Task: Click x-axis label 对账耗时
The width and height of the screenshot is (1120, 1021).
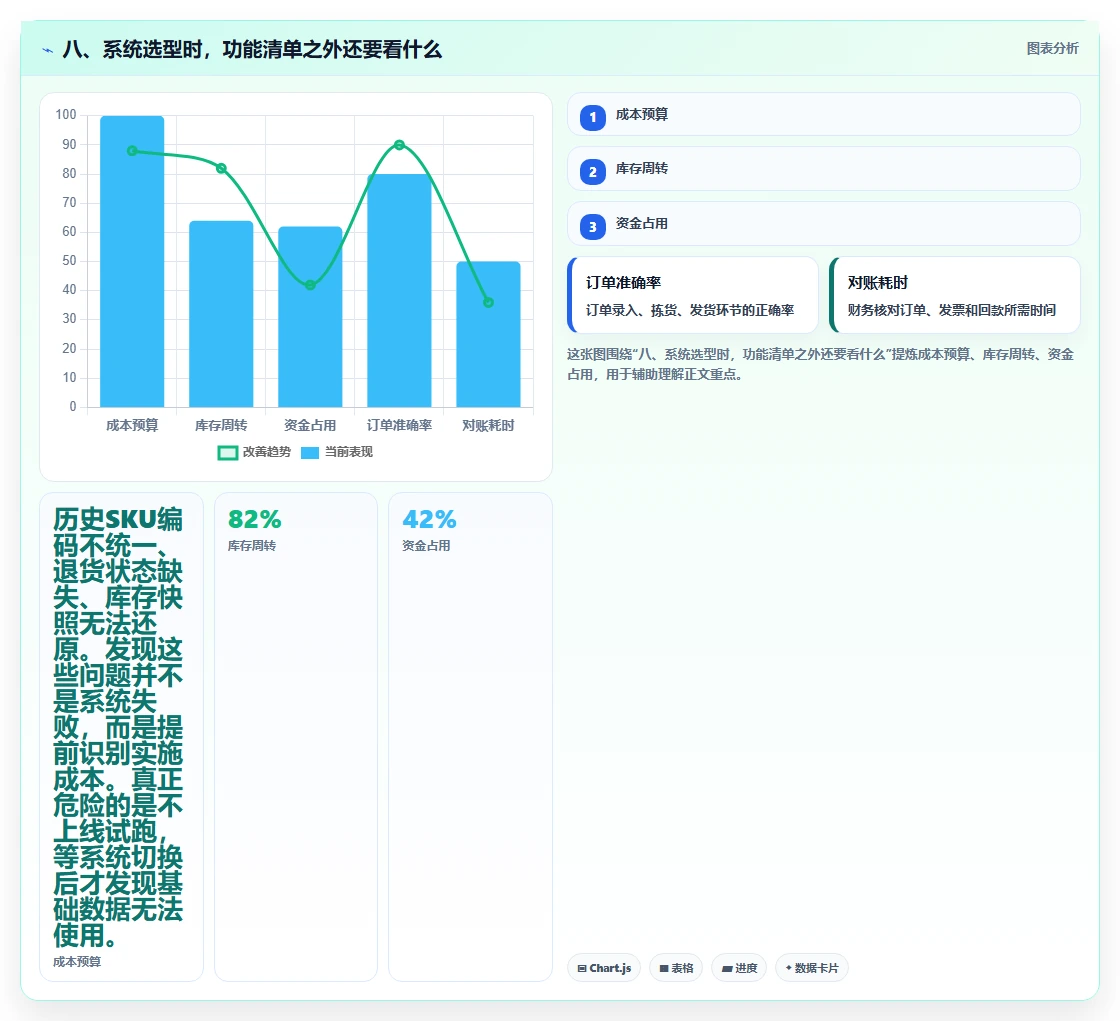Action: [489, 425]
